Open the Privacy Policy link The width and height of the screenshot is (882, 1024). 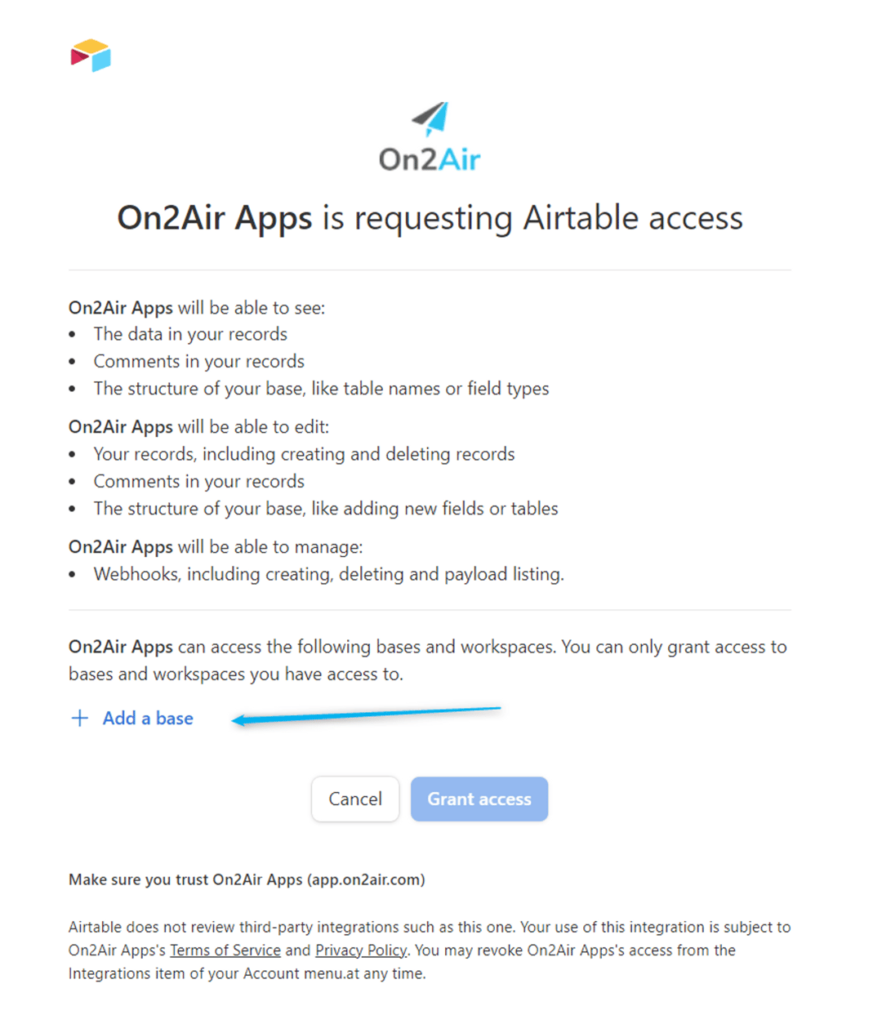[x=361, y=950]
